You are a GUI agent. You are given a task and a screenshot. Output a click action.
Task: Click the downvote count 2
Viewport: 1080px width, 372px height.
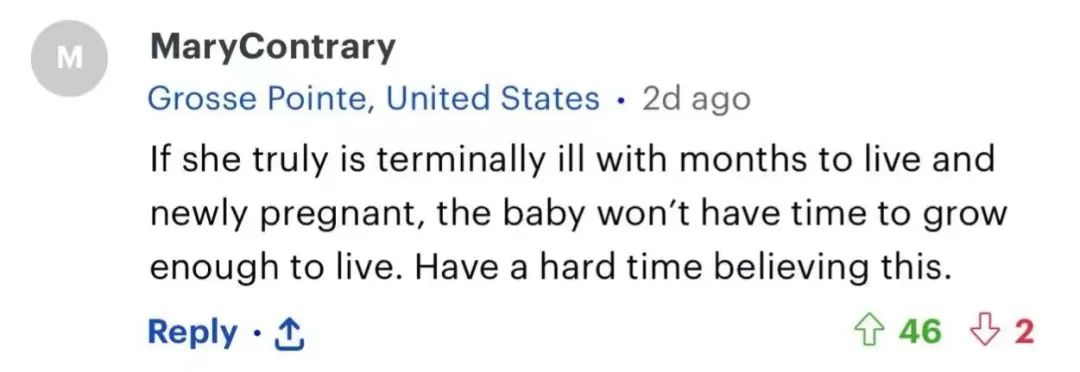click(1024, 332)
